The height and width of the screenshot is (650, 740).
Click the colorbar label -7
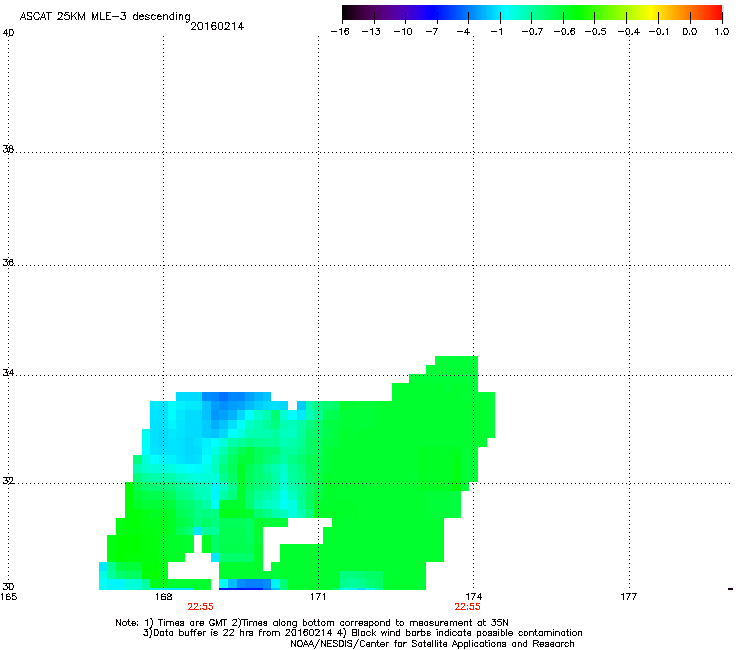[431, 32]
